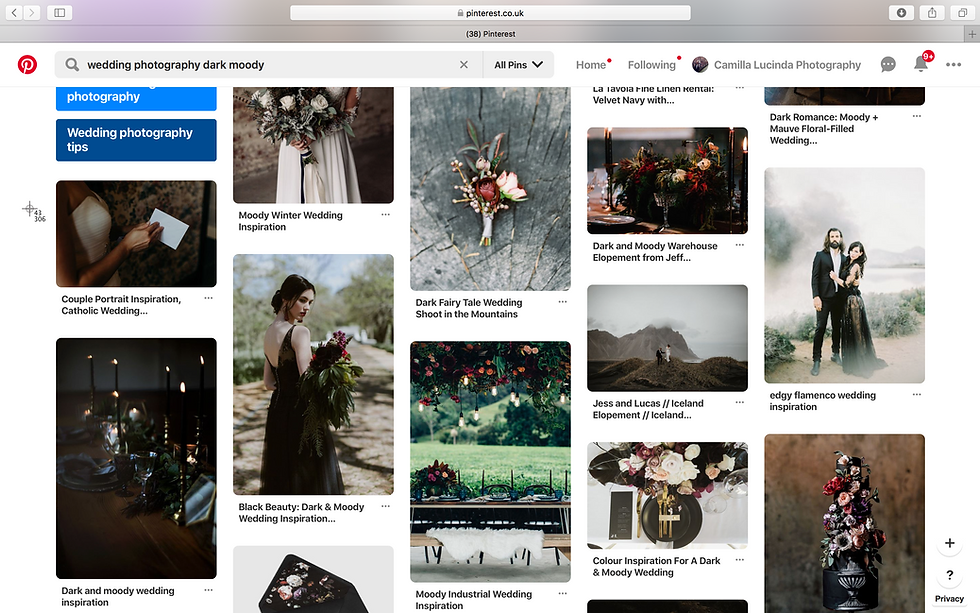Viewport: 980px width, 613px height.
Task: Open the boutonniere on wood pin image
Action: (490, 189)
